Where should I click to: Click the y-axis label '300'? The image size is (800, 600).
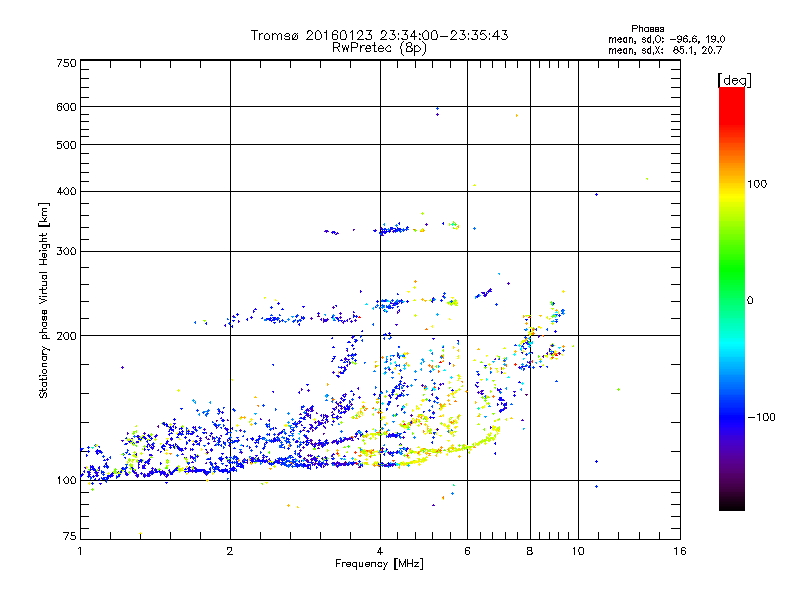point(66,252)
